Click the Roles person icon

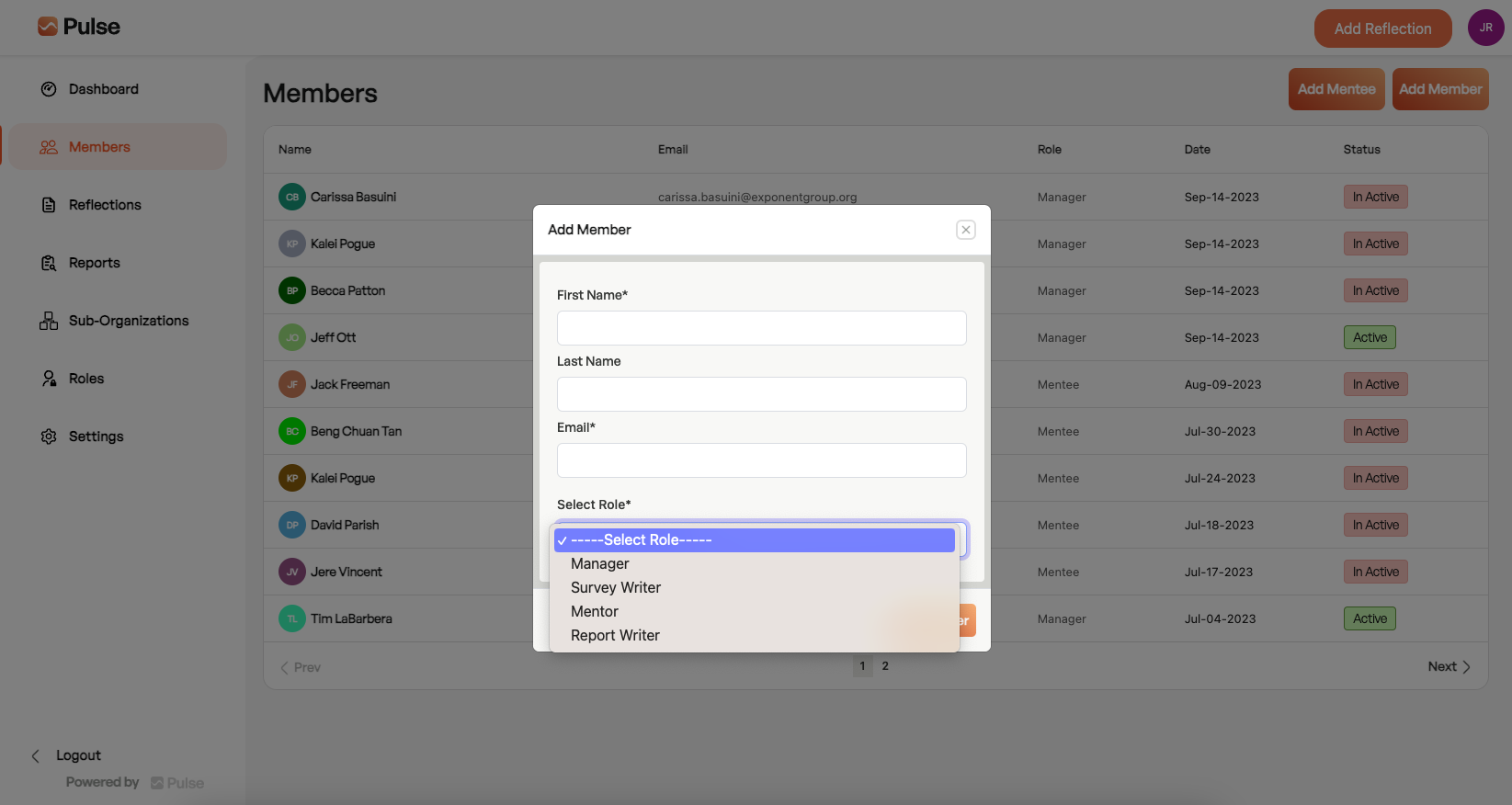49,379
